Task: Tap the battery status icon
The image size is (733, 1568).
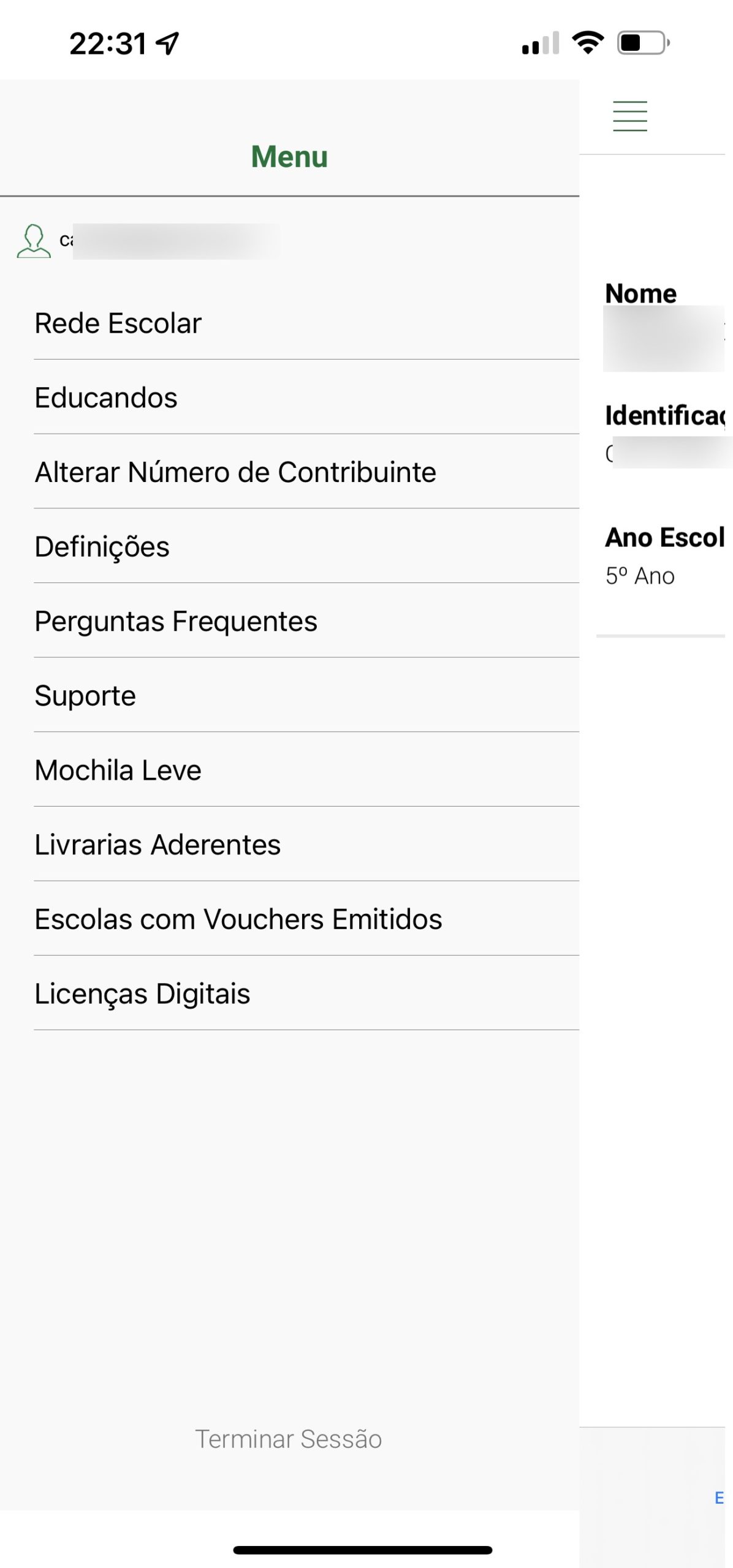Action: pyautogui.click(x=643, y=43)
